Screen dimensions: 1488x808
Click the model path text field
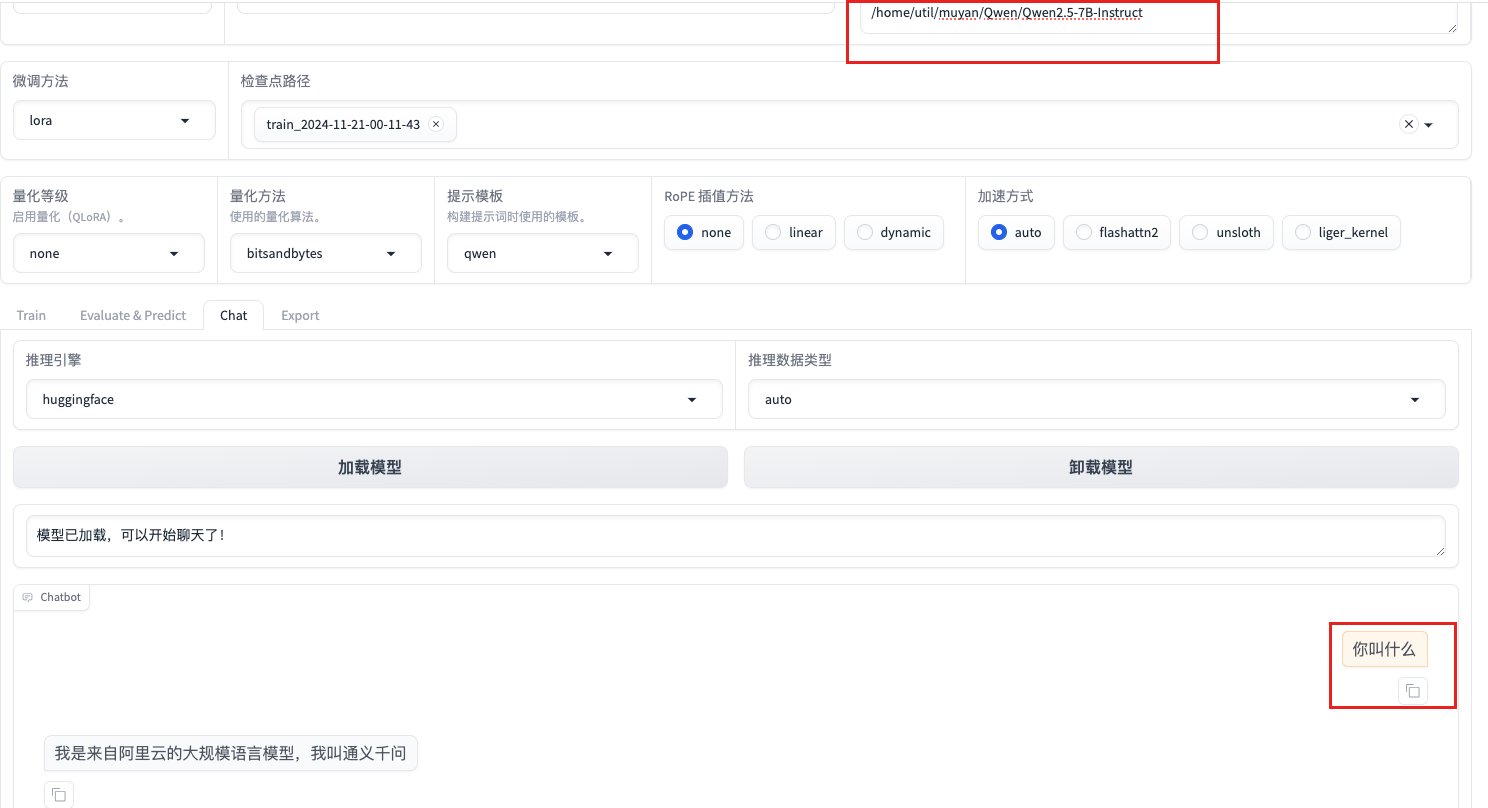(x=1150, y=16)
